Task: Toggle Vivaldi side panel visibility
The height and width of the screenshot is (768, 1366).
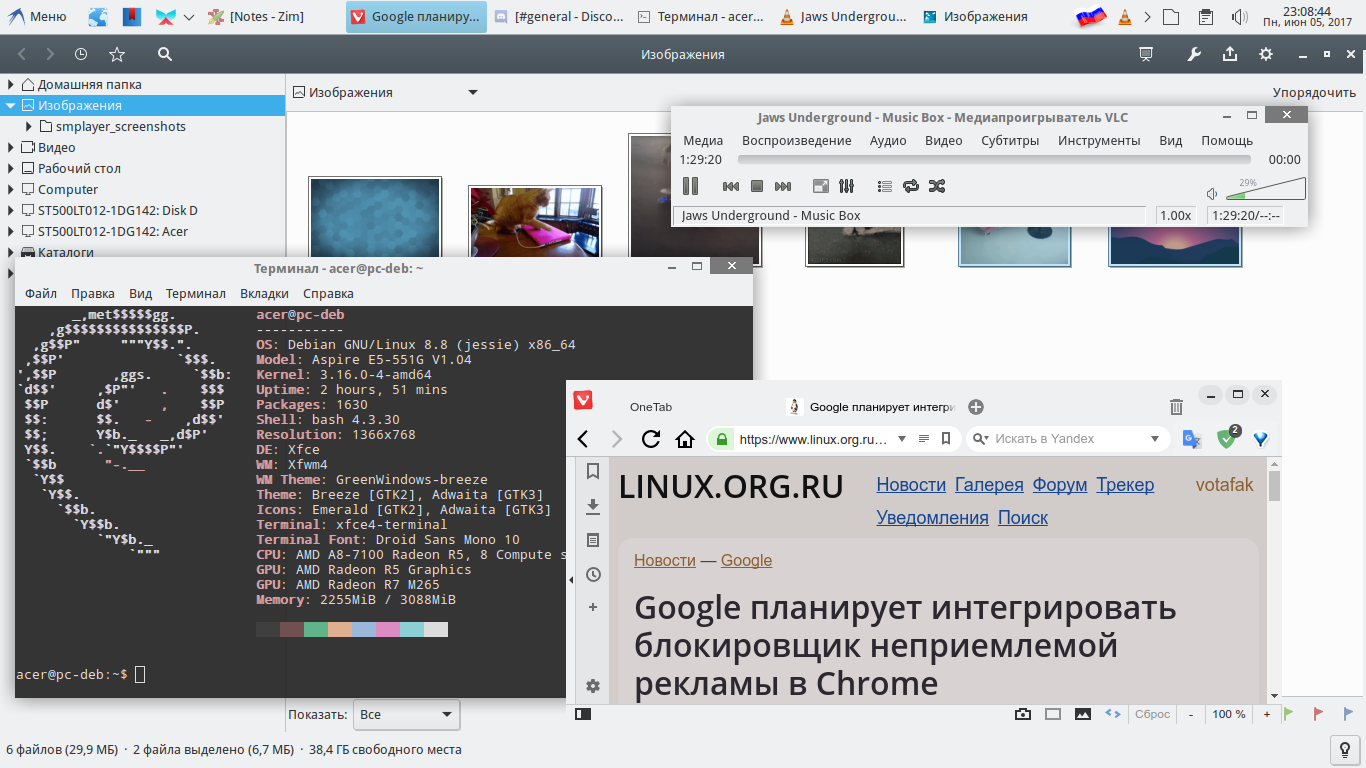Action: (x=583, y=714)
